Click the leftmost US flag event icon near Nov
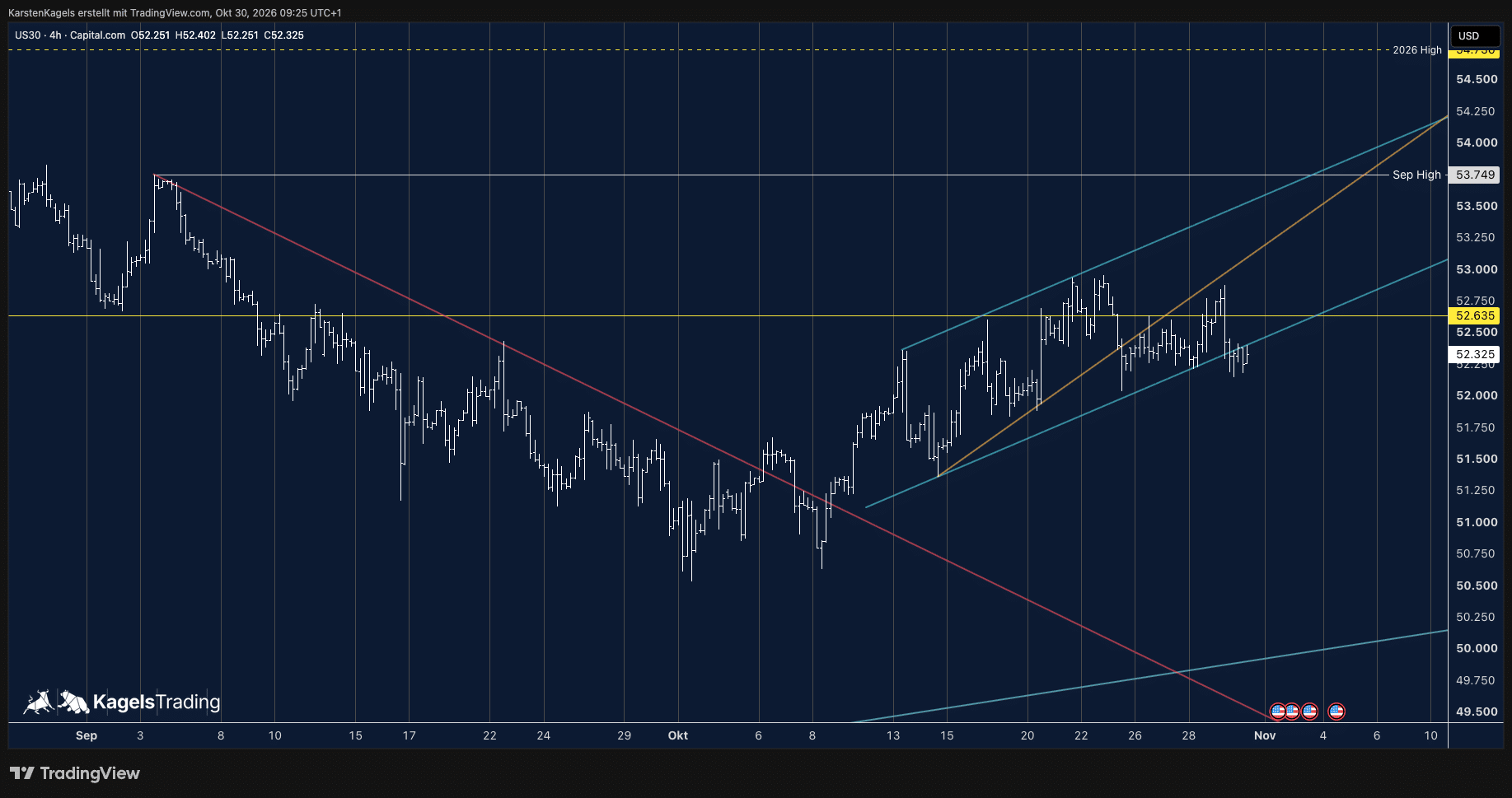This screenshot has width=1512, height=798. coord(1278,711)
